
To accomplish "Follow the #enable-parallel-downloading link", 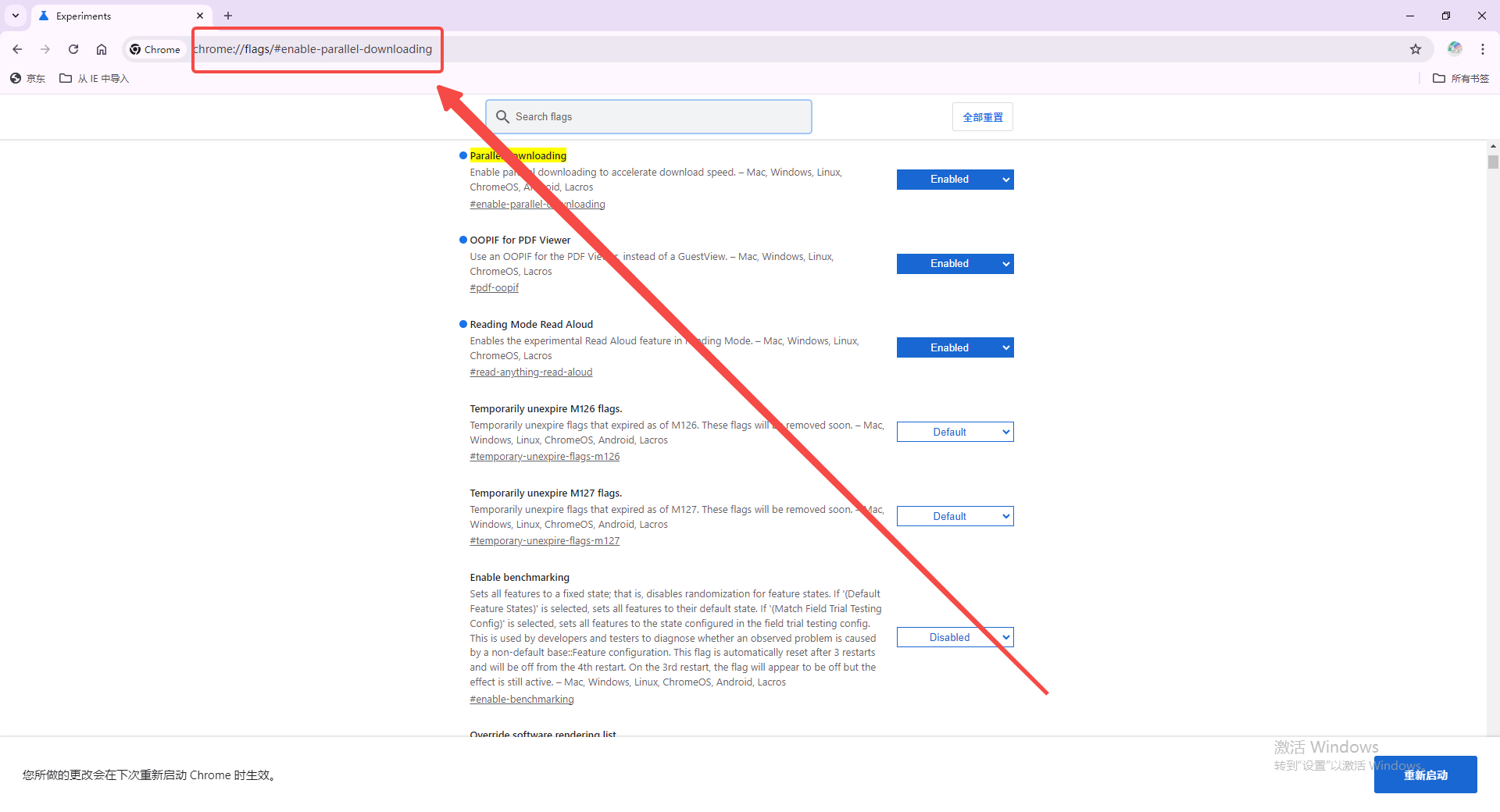I will 537,205.
